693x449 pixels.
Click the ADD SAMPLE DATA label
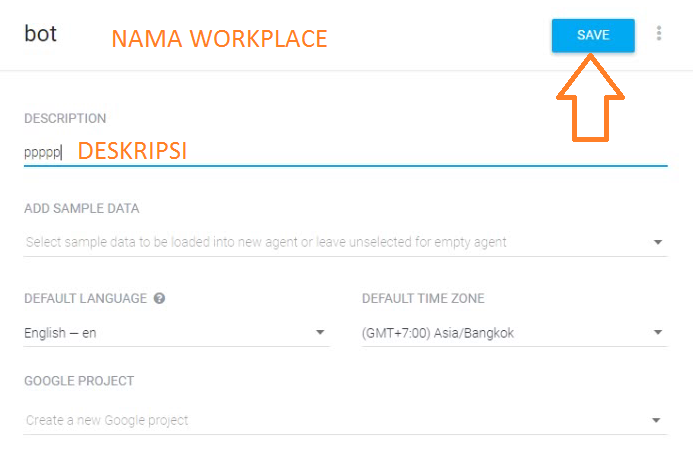(82, 209)
